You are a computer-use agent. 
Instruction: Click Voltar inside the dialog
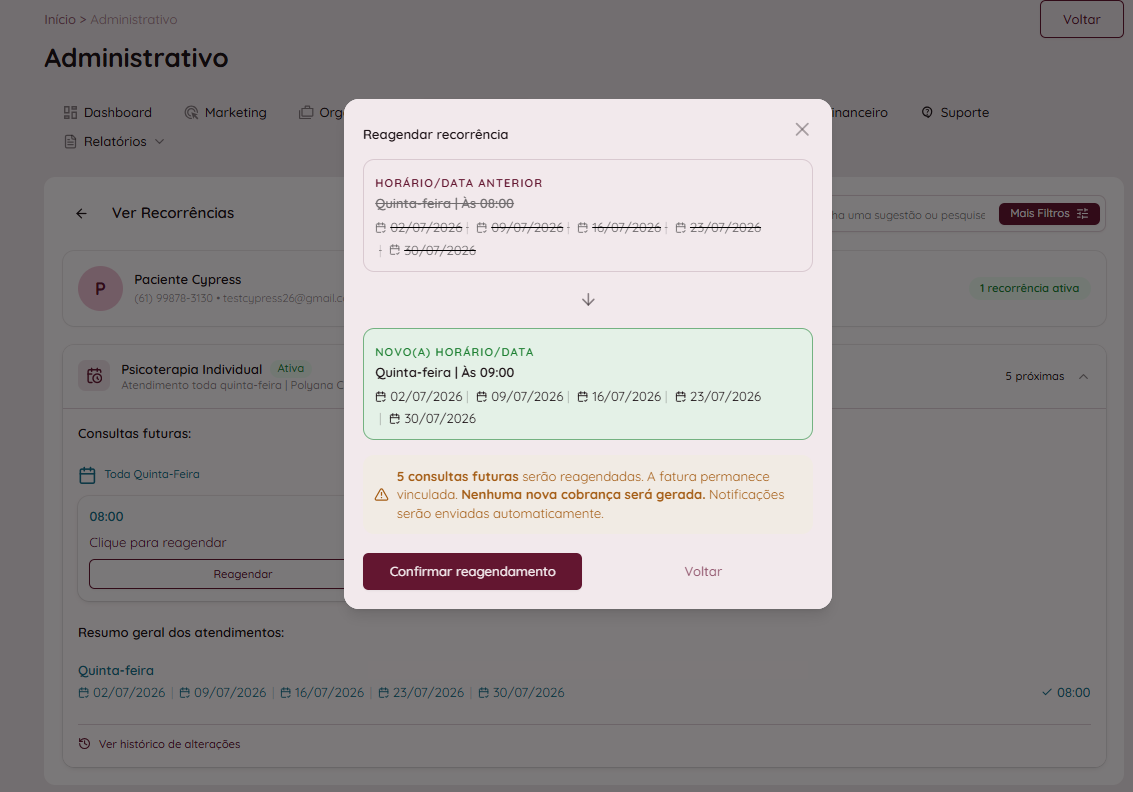click(703, 572)
